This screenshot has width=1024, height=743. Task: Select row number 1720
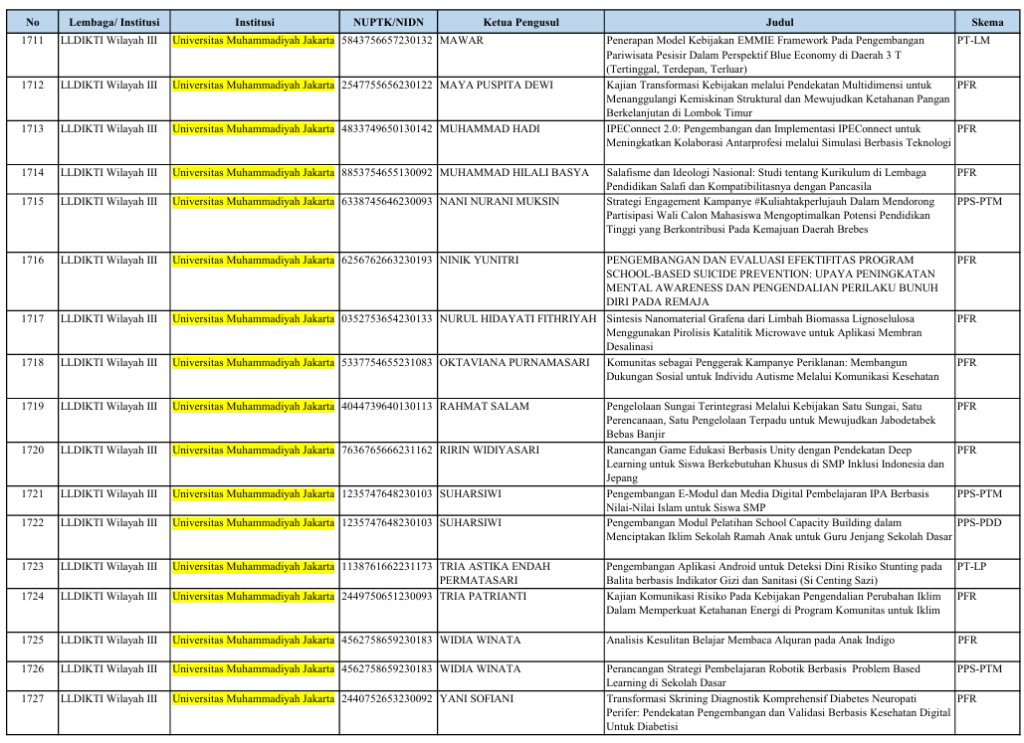33,450
